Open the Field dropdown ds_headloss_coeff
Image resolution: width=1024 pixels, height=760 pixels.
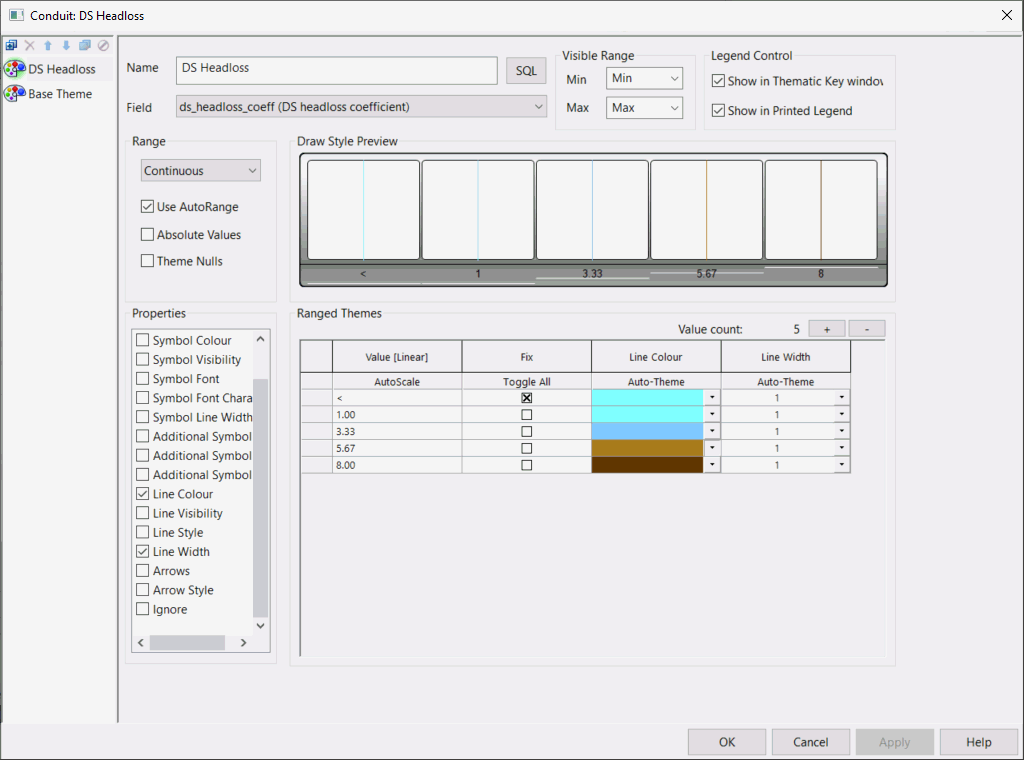click(361, 106)
